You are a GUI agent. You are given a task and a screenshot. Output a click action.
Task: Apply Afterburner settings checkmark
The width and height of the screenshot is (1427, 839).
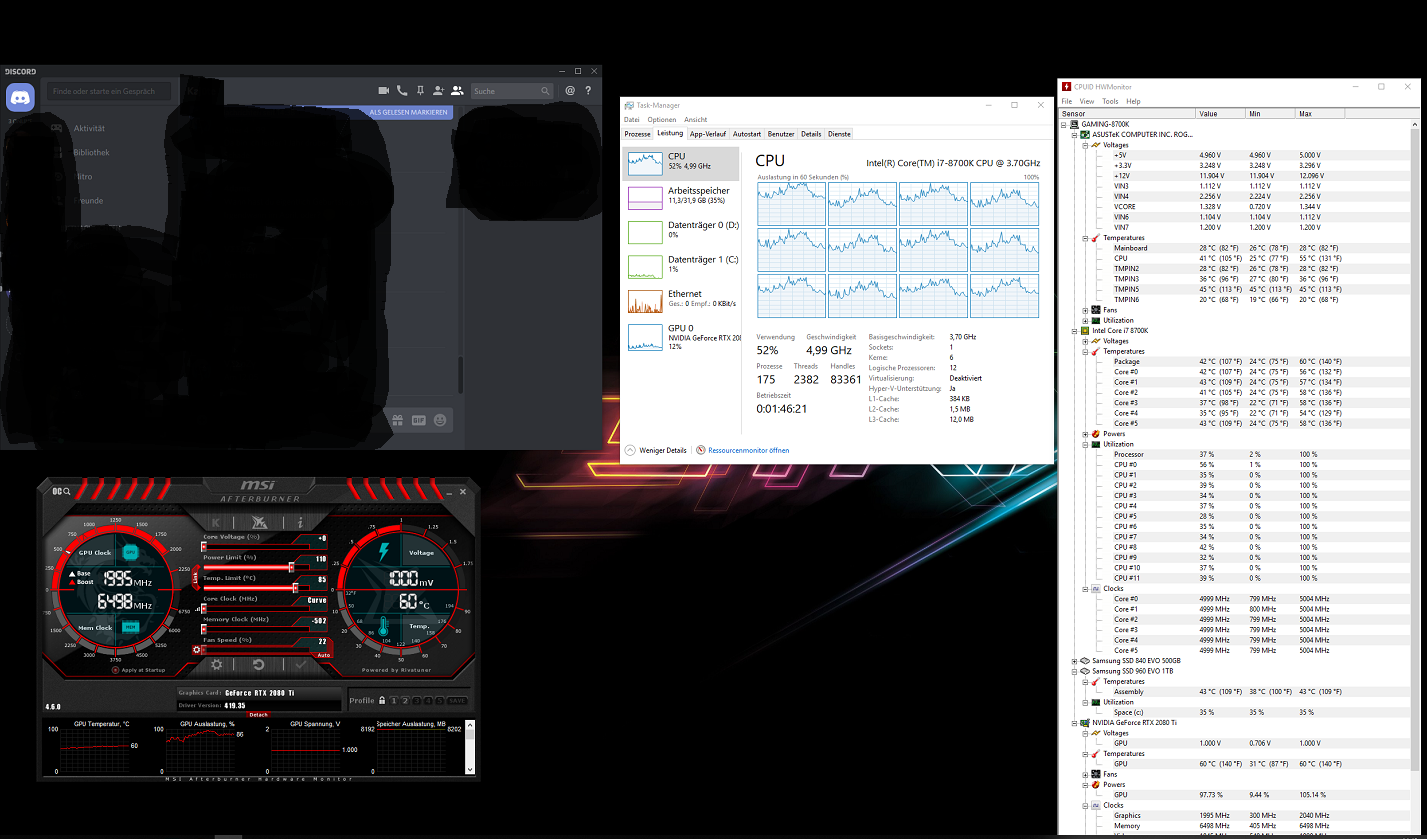[300, 665]
